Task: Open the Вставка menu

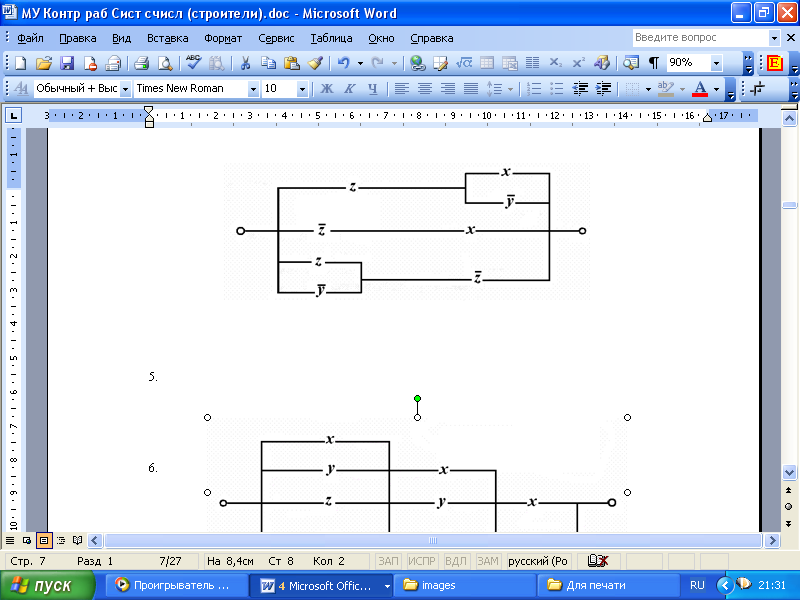Action: [167, 38]
